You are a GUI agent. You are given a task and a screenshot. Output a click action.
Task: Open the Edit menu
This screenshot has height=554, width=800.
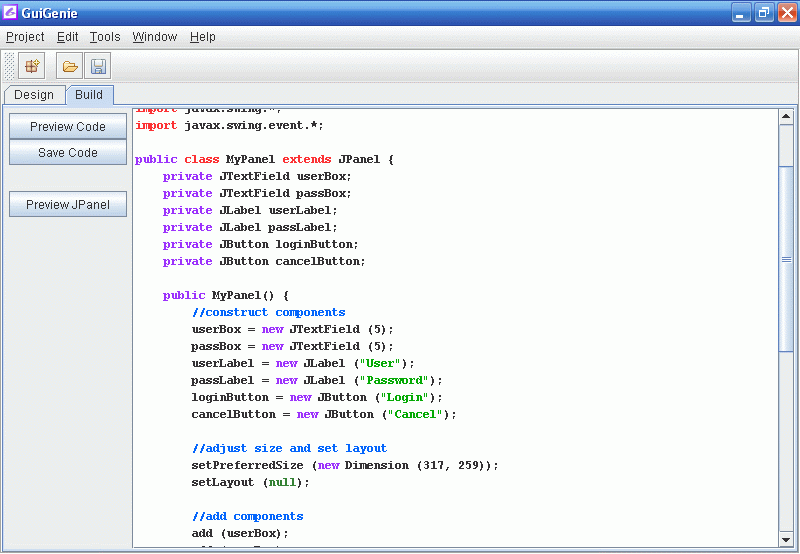pos(67,37)
